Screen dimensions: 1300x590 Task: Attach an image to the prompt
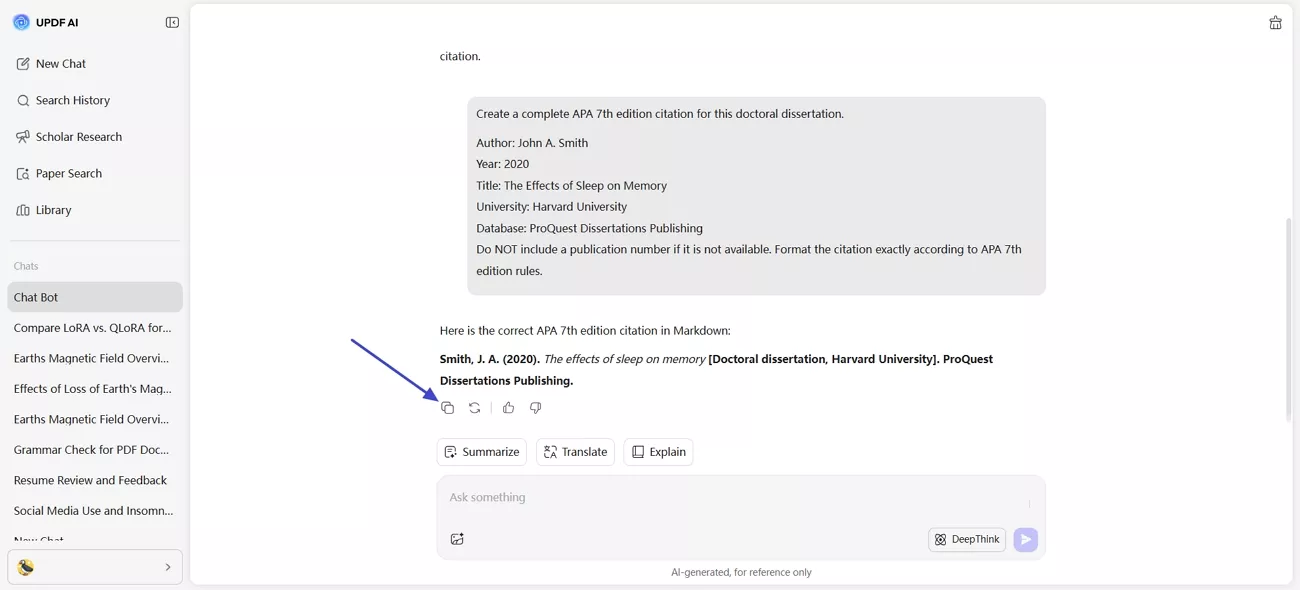pos(457,539)
